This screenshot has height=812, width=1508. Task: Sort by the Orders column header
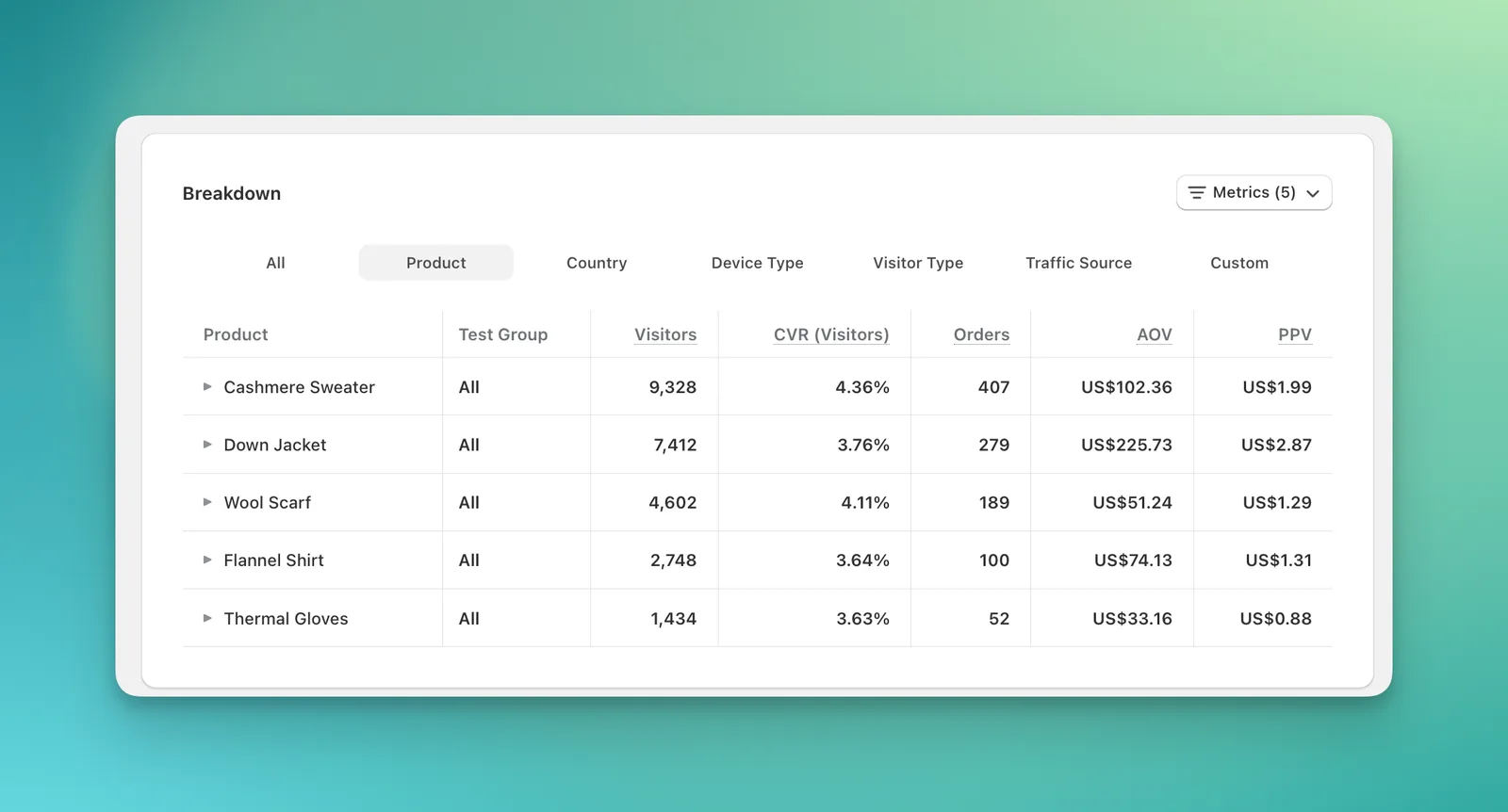(x=981, y=334)
